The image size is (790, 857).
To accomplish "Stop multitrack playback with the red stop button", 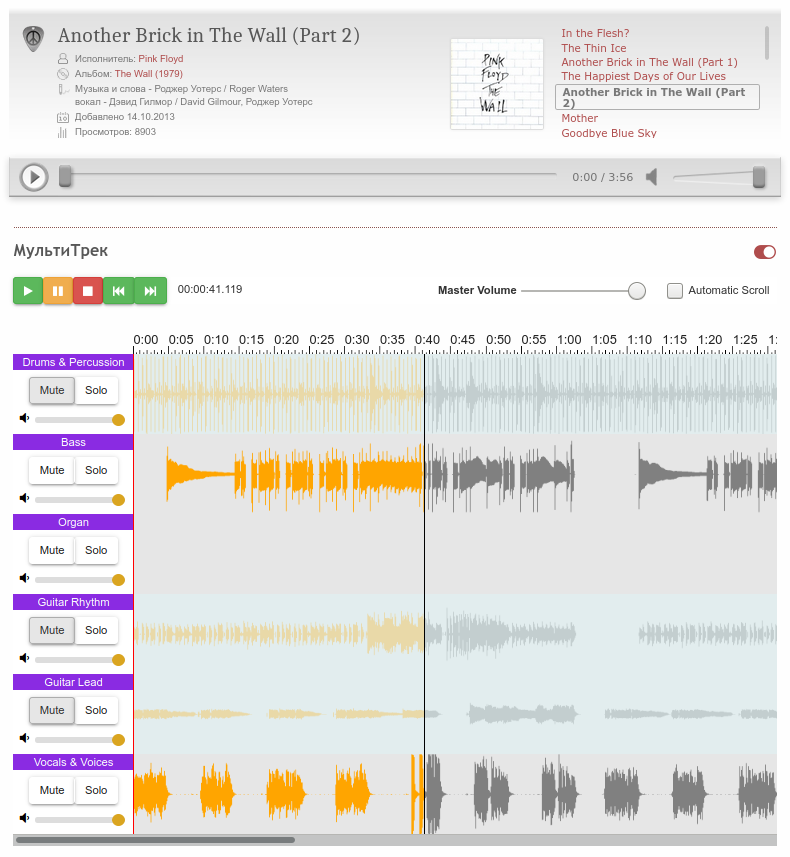I will (87, 291).
